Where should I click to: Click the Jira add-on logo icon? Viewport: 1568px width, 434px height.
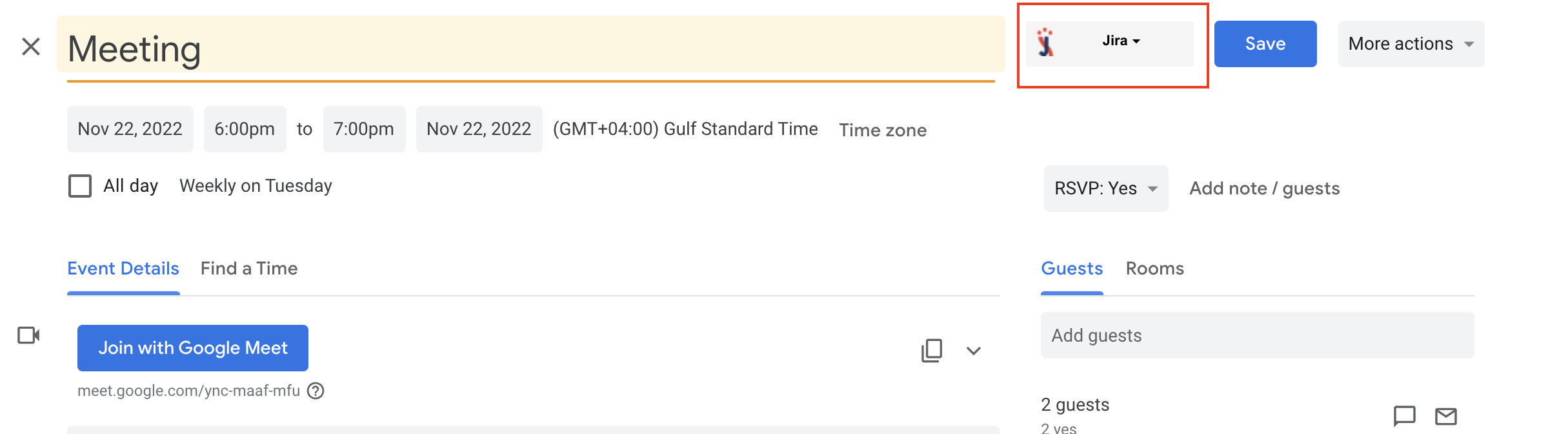click(1045, 43)
